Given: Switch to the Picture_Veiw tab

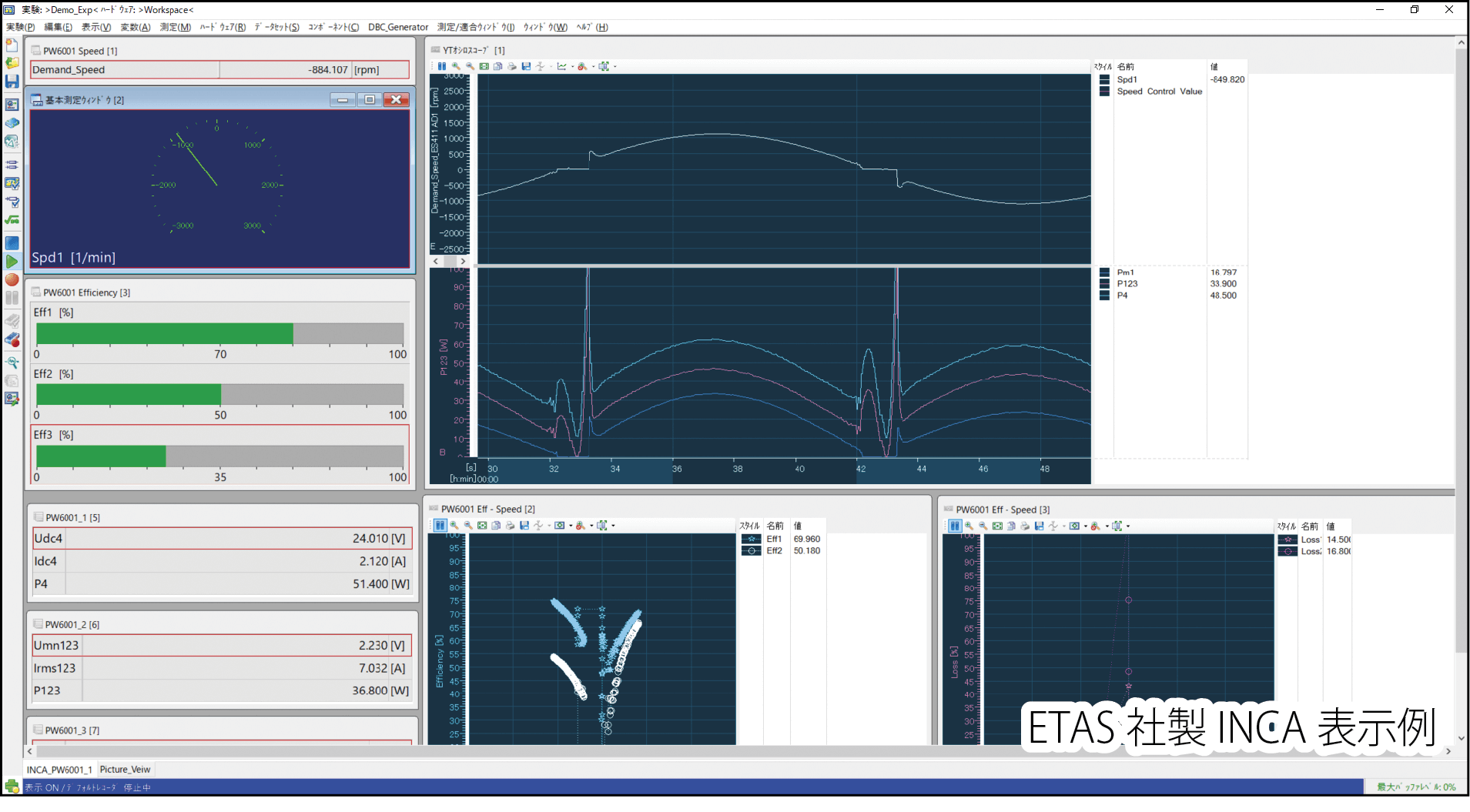Looking at the screenshot, I should [126, 770].
